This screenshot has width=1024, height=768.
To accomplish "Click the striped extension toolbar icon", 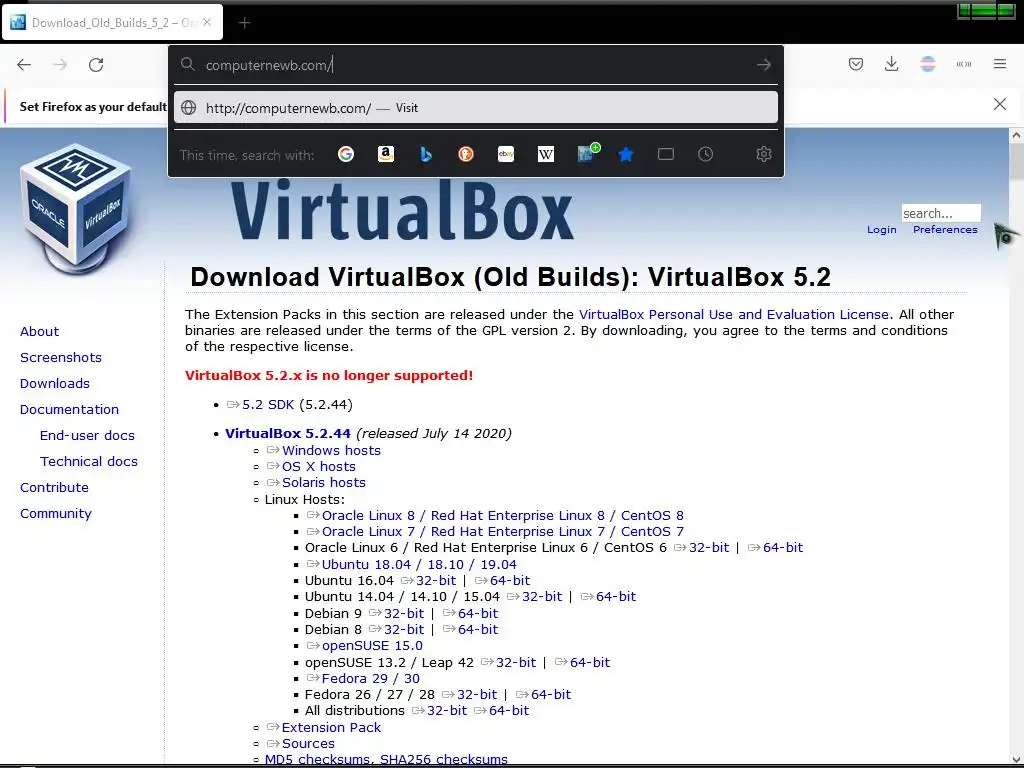I will point(927,64).
